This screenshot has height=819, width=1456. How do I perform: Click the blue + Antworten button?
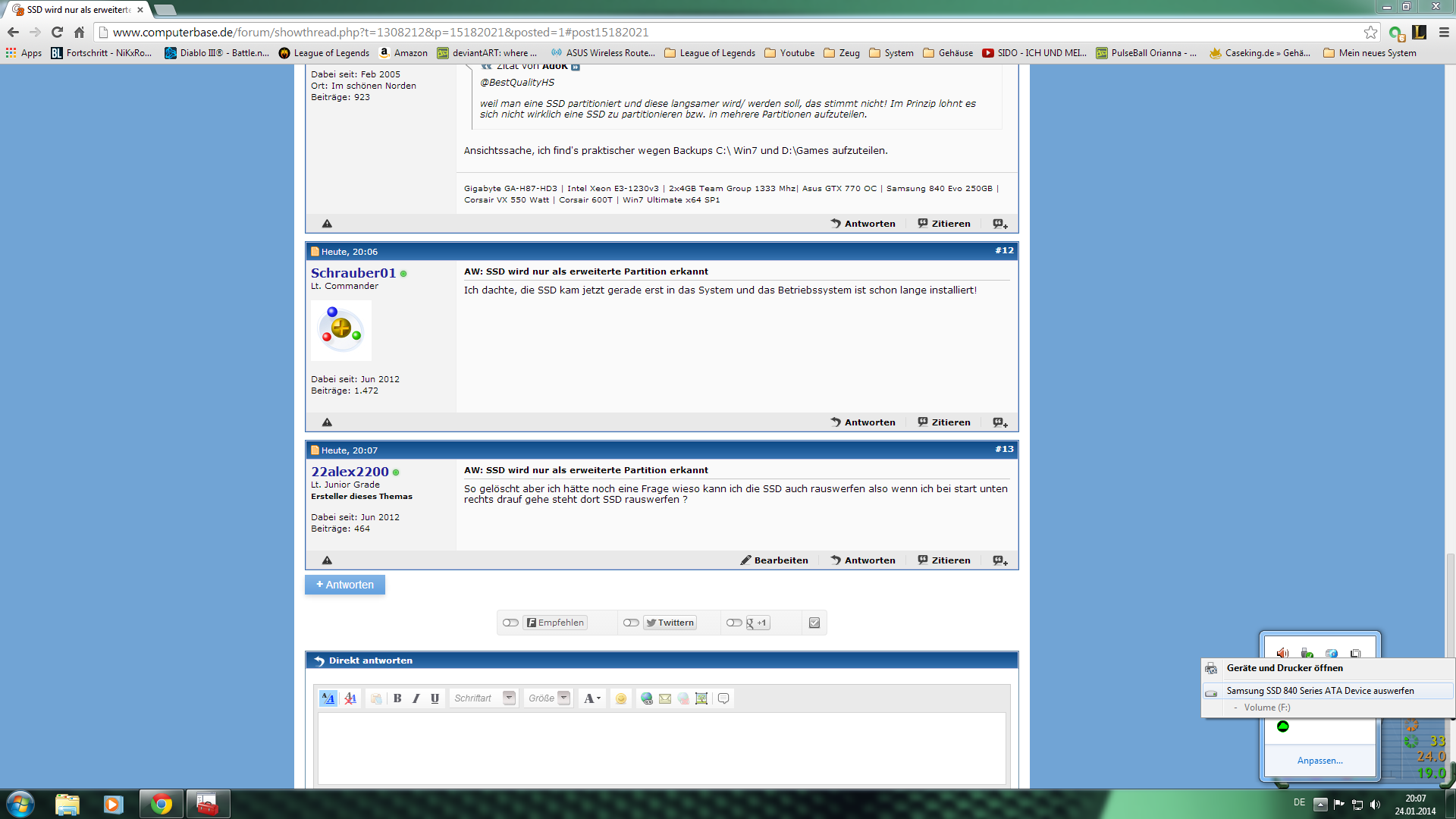coord(345,585)
